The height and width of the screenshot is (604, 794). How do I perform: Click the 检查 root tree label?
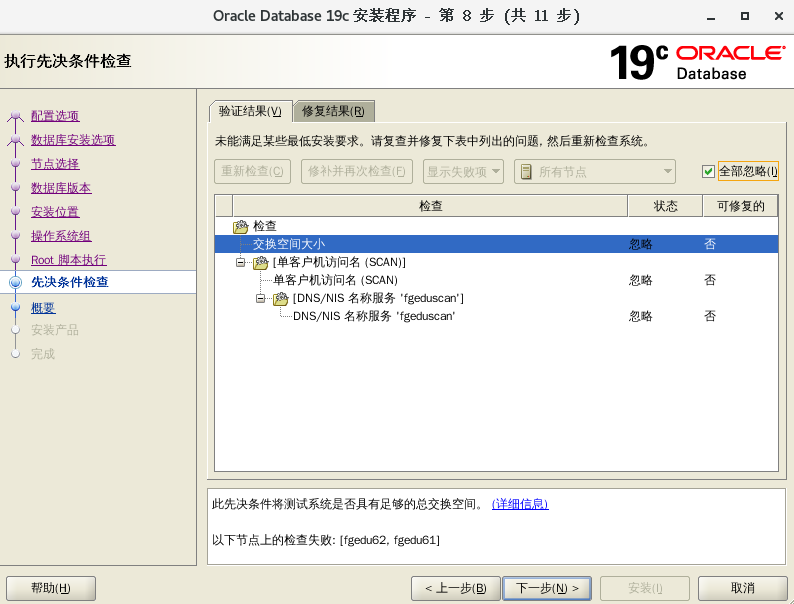265,226
